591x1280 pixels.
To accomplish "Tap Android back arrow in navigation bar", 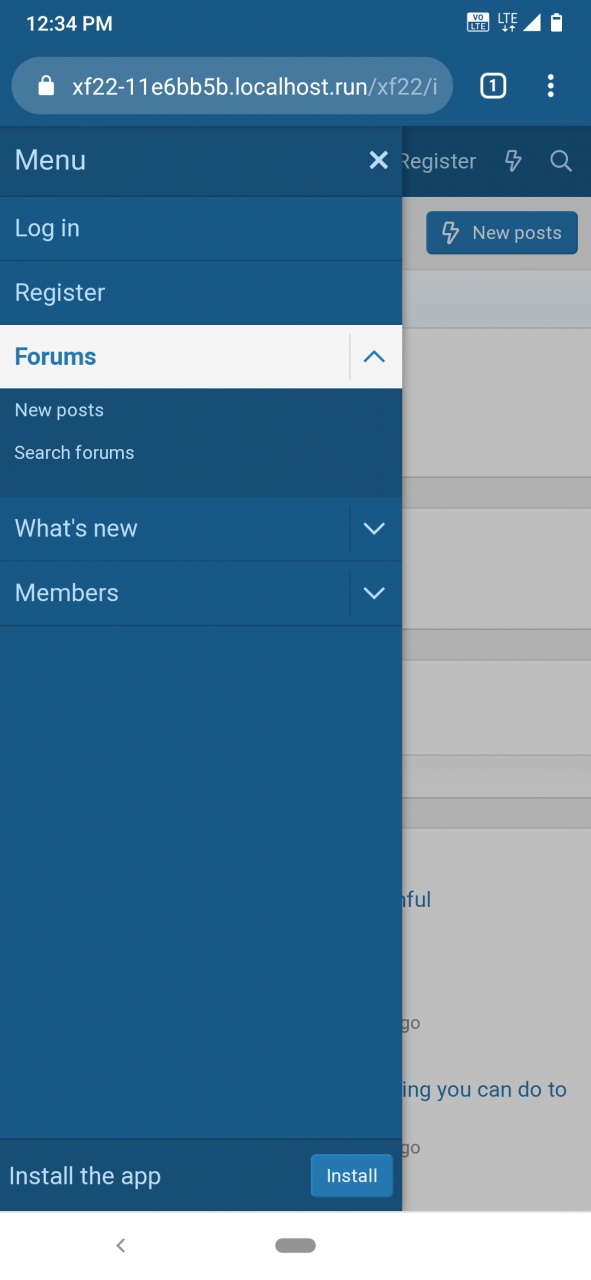I will (x=120, y=1245).
